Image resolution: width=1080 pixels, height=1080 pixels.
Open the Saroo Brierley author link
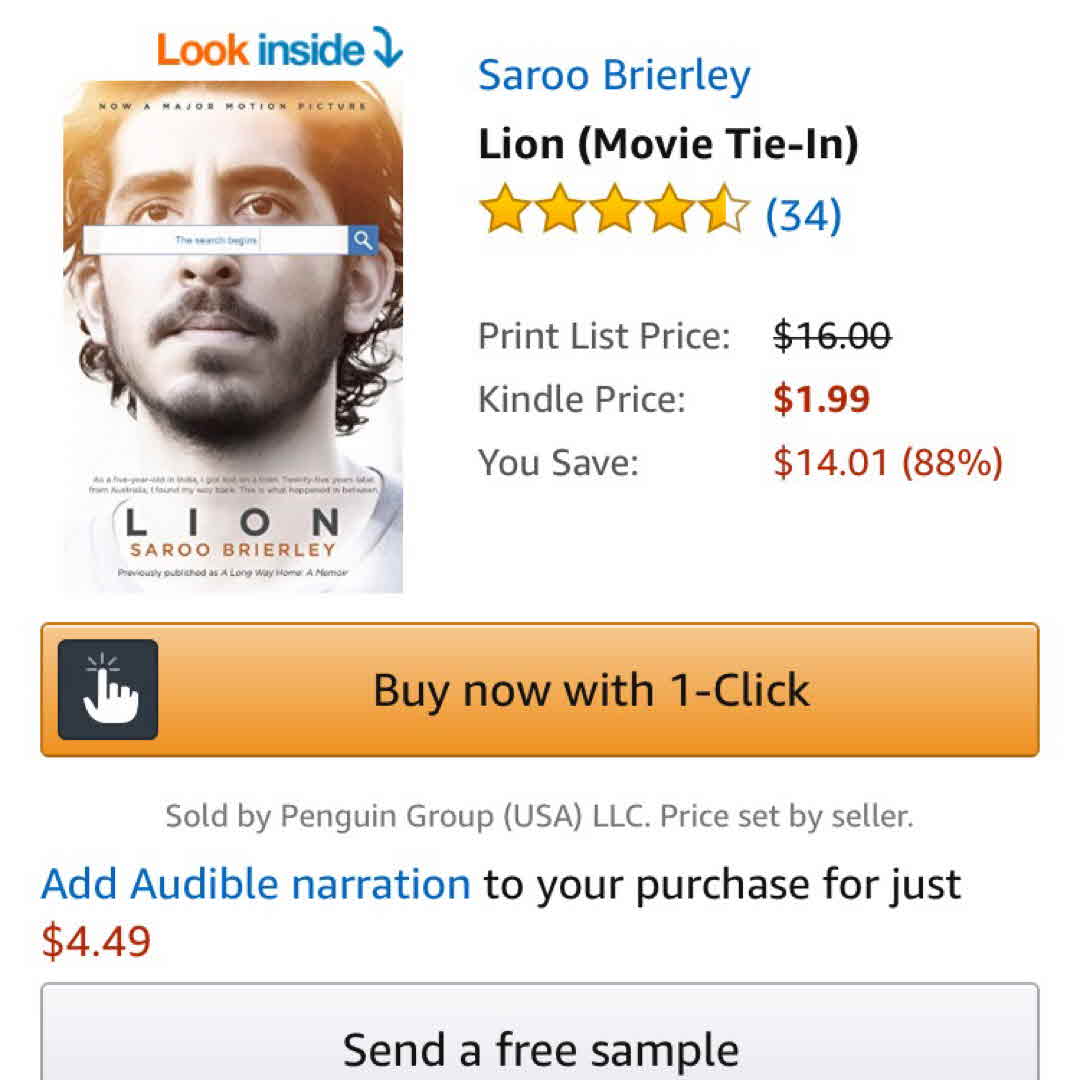click(x=614, y=76)
